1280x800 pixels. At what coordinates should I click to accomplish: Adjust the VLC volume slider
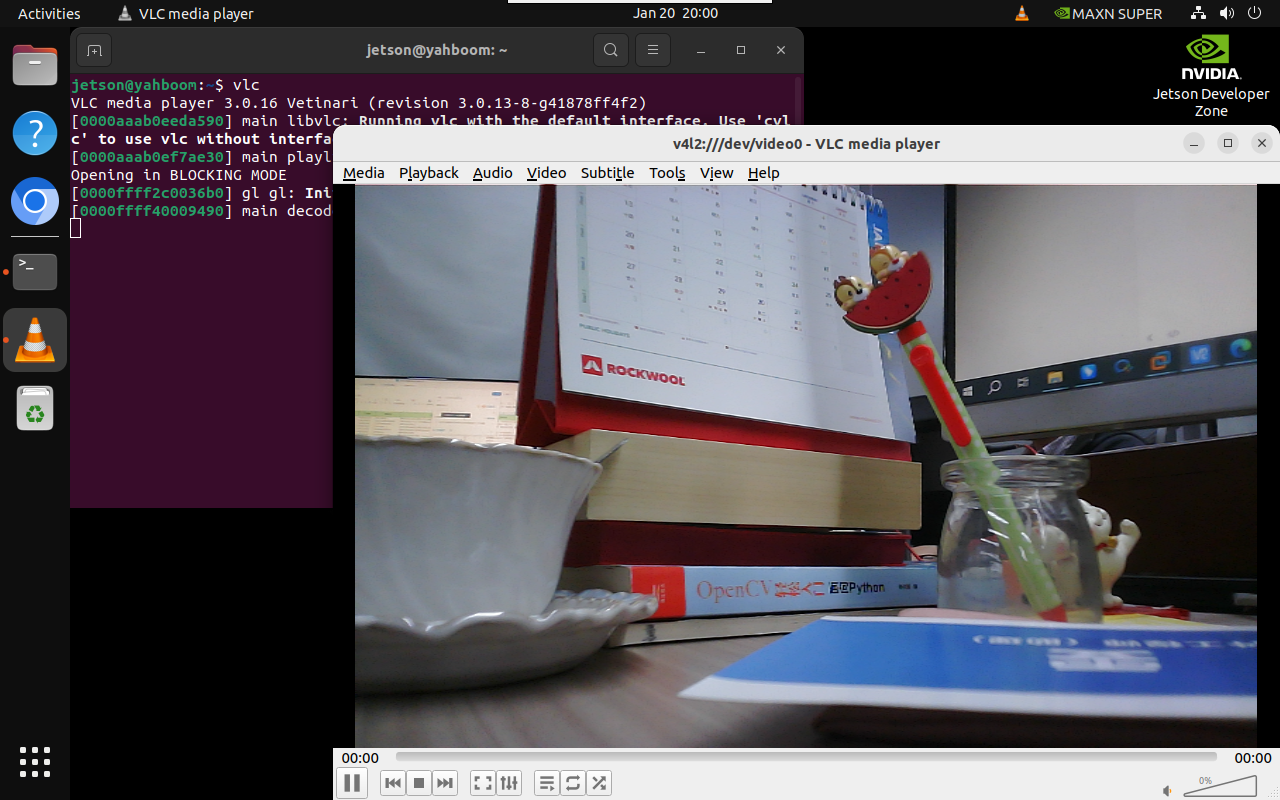pyautogui.click(x=1220, y=786)
